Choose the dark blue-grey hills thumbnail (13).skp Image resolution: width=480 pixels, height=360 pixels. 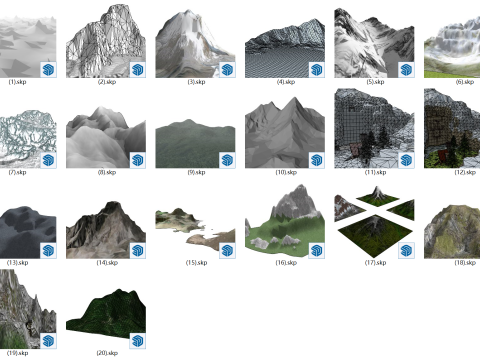point(28,232)
